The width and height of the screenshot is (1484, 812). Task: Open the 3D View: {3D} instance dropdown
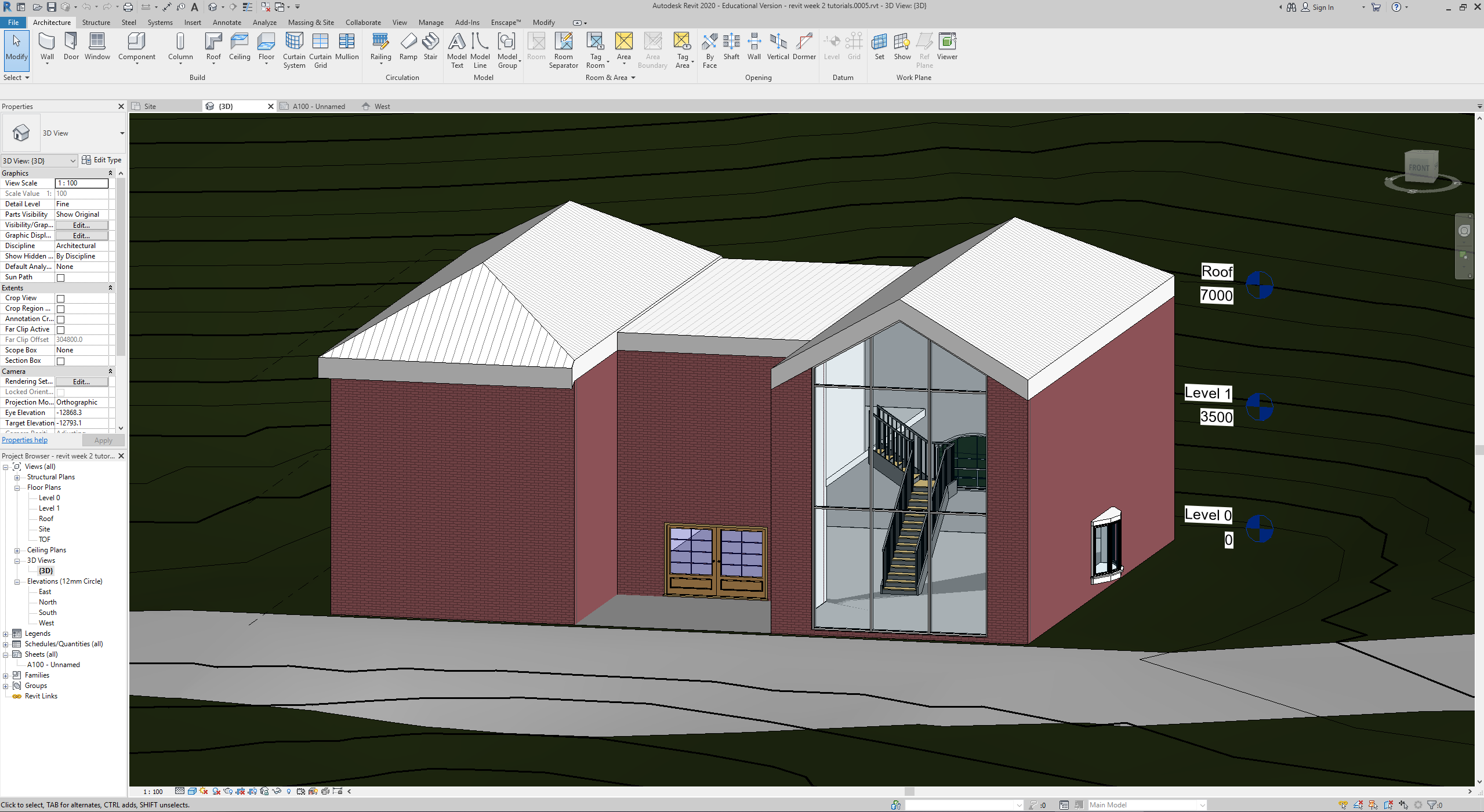pos(39,161)
